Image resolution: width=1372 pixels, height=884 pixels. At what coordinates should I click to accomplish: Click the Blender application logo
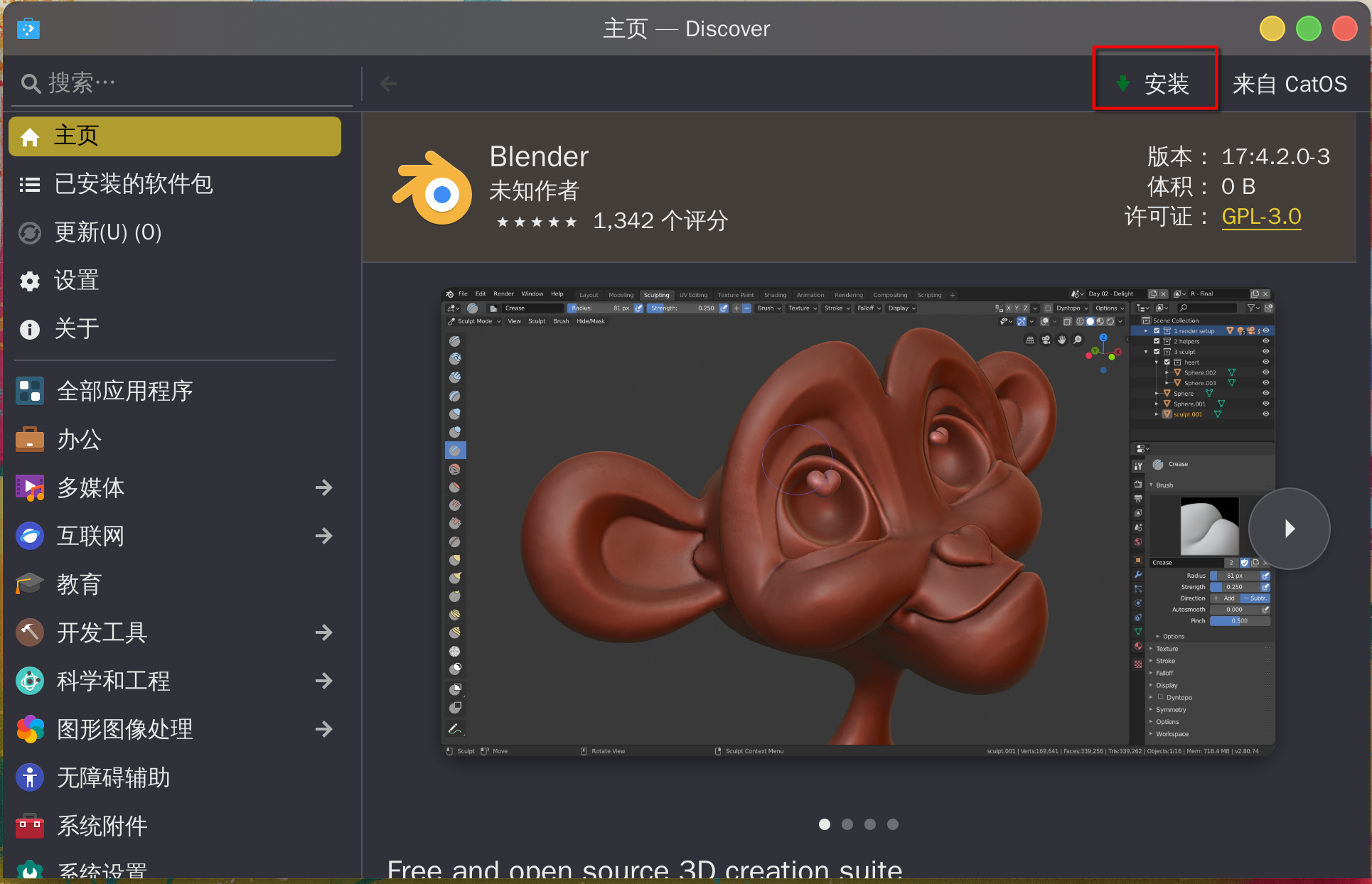pos(432,187)
